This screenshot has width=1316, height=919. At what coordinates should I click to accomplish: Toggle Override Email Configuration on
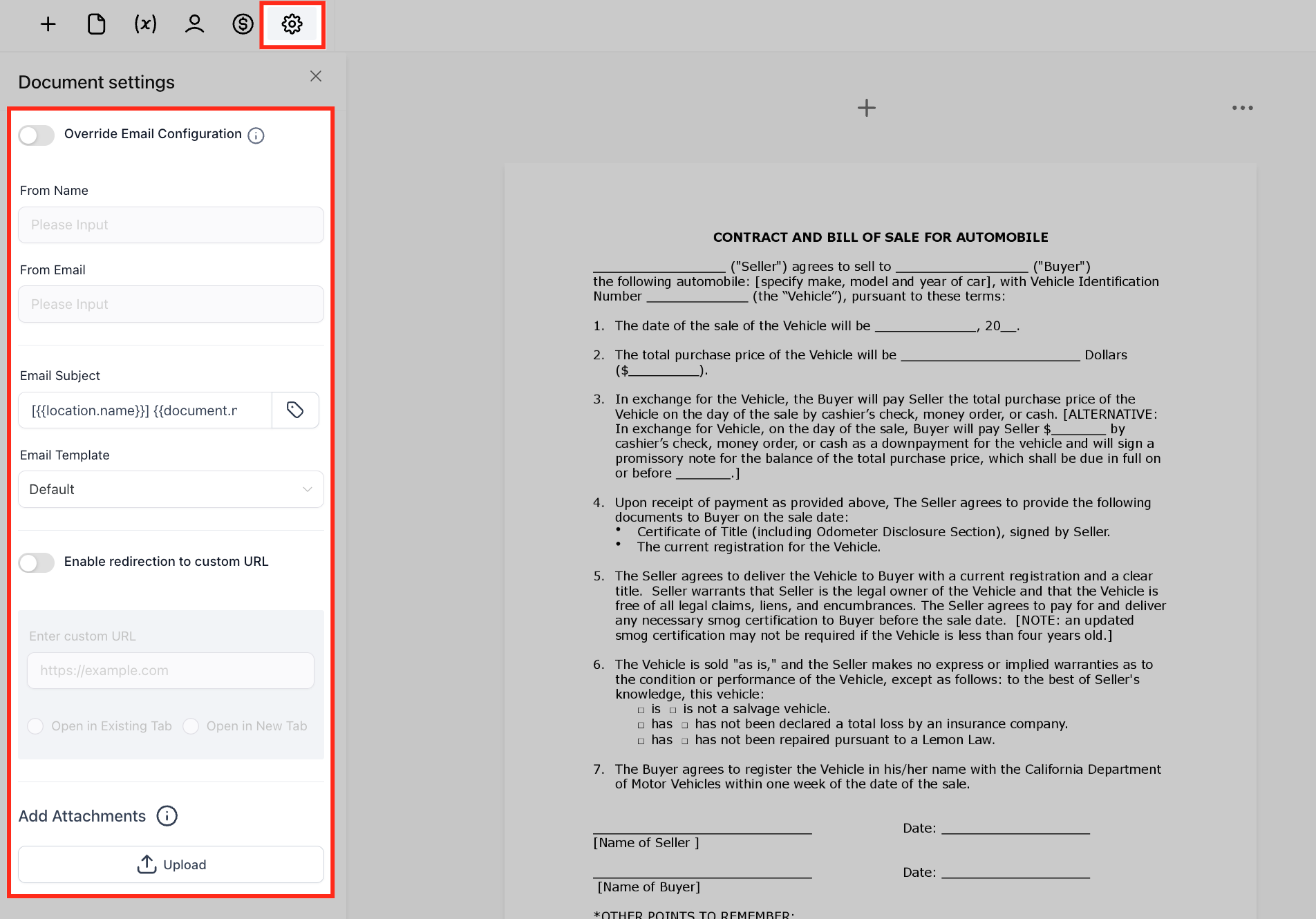[x=36, y=135]
